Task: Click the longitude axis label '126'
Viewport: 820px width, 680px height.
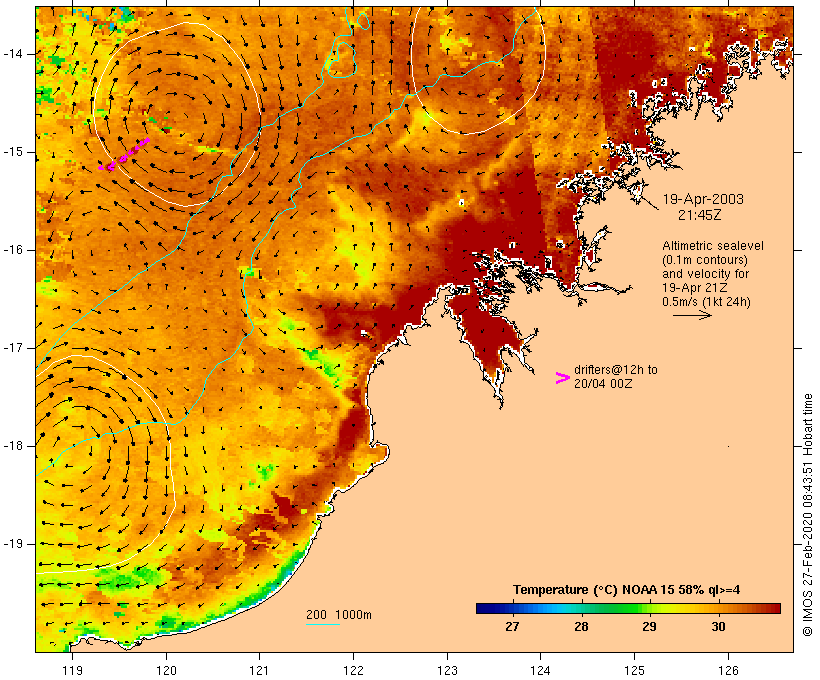Action: click(x=728, y=671)
